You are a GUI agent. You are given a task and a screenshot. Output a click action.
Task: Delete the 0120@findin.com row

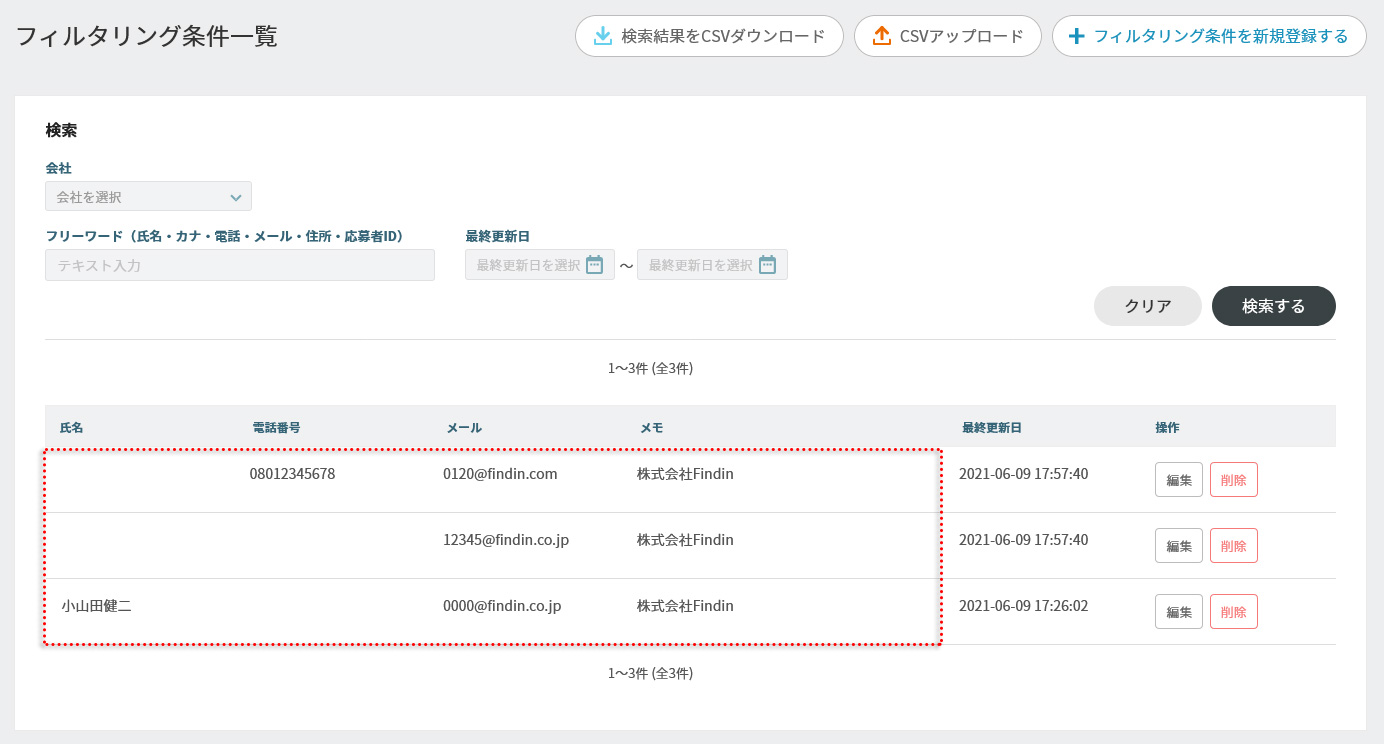point(1233,480)
